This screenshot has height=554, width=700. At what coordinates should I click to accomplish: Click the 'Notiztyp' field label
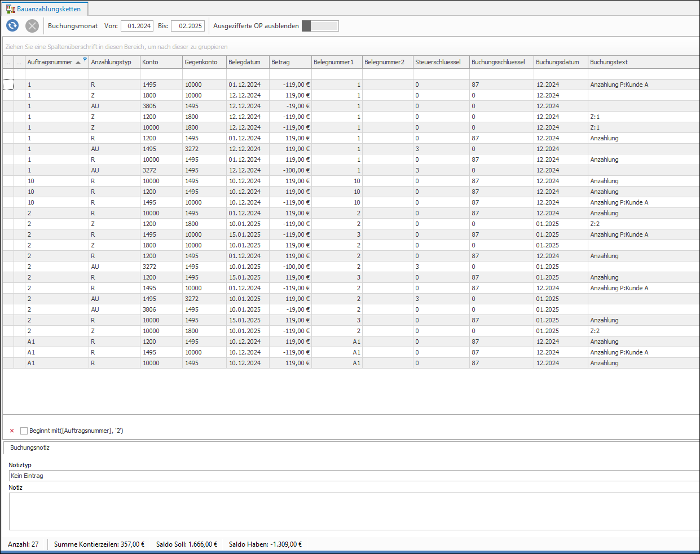point(20,465)
